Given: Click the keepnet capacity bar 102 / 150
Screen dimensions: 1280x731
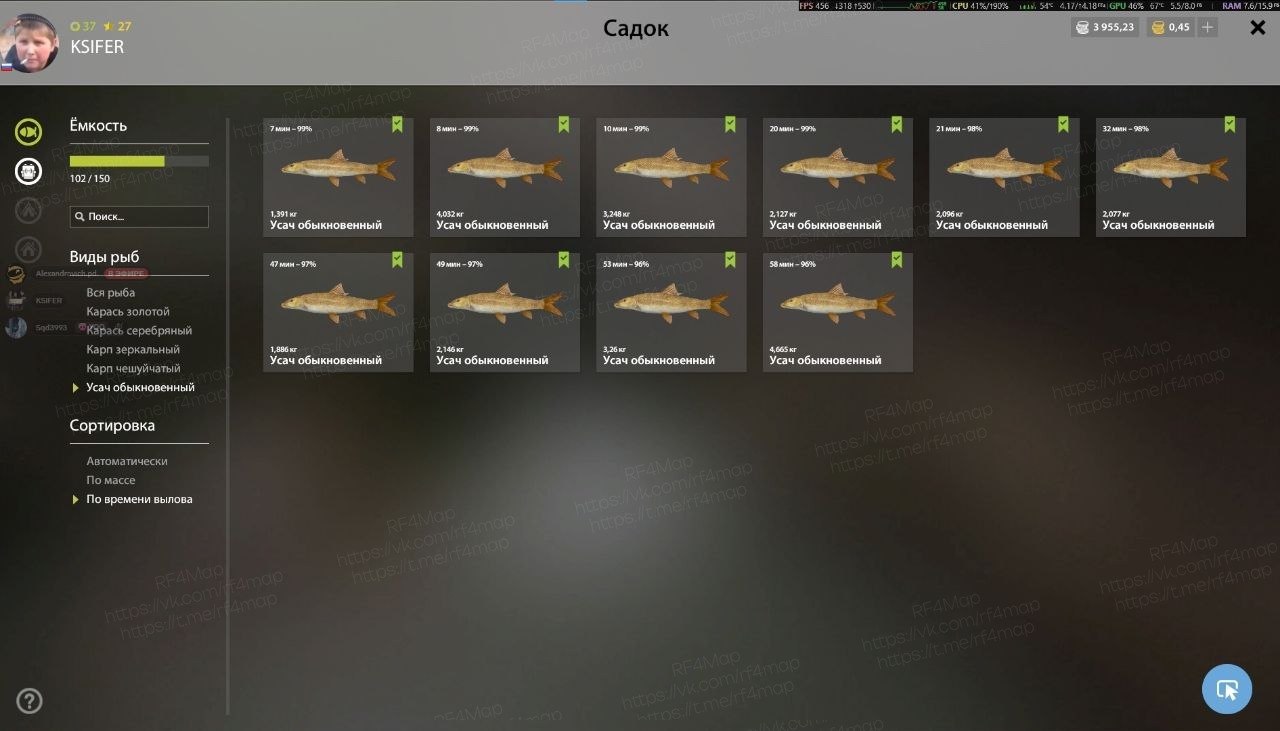Looking at the screenshot, I should [x=139, y=161].
